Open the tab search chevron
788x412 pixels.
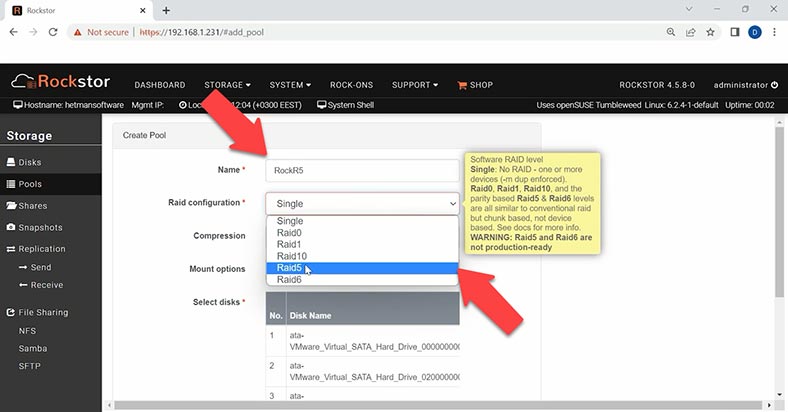(689, 9)
